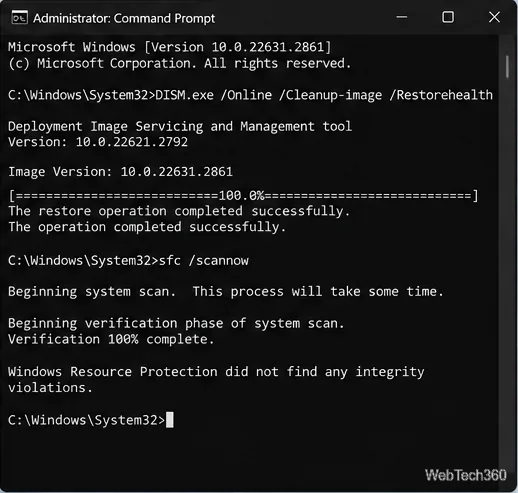
Task: Minimize the Command Prompt window
Action: click(x=402, y=17)
